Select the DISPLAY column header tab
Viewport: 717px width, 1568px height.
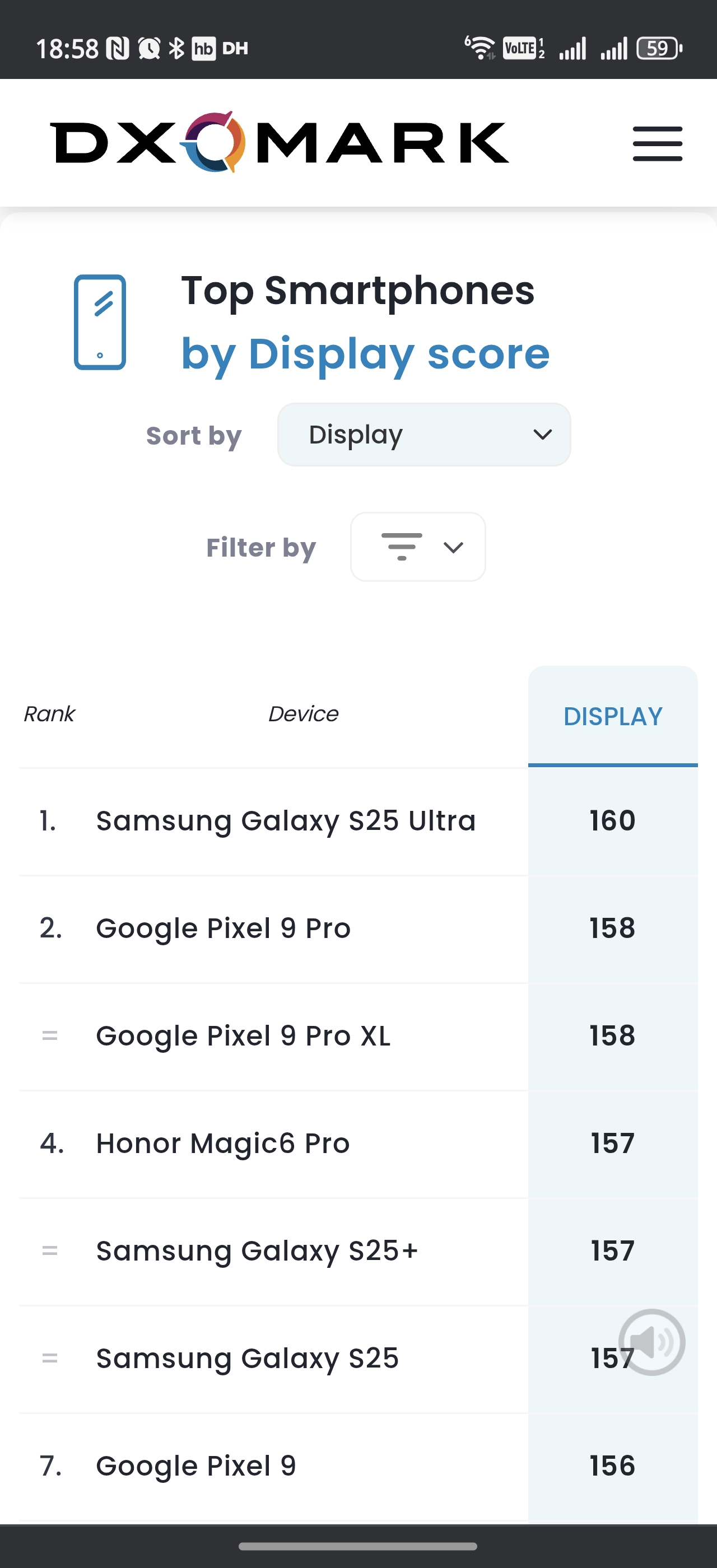[612, 716]
